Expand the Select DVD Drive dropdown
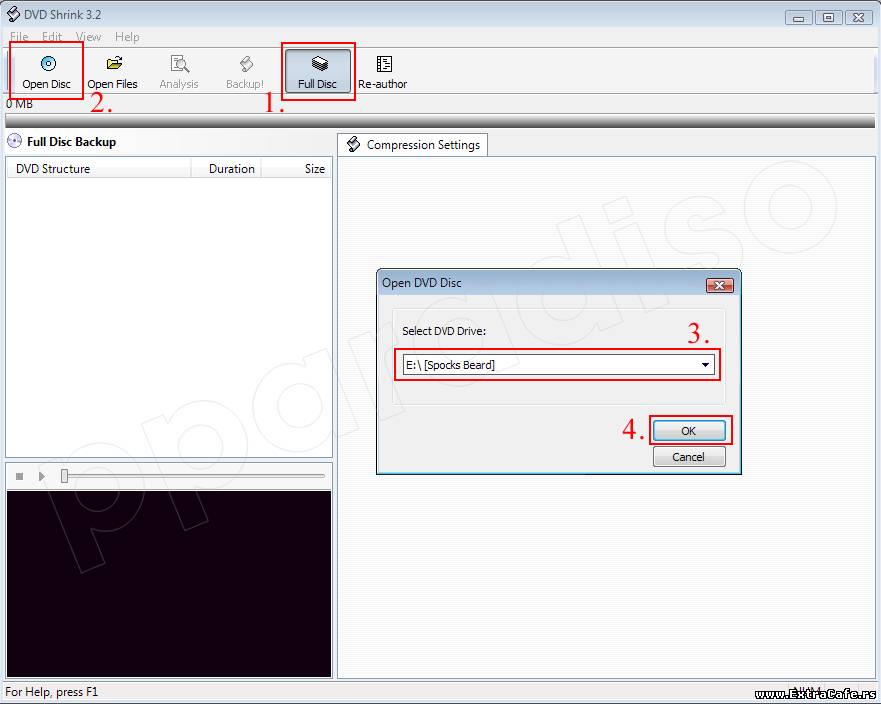The height and width of the screenshot is (704, 881). click(x=705, y=365)
